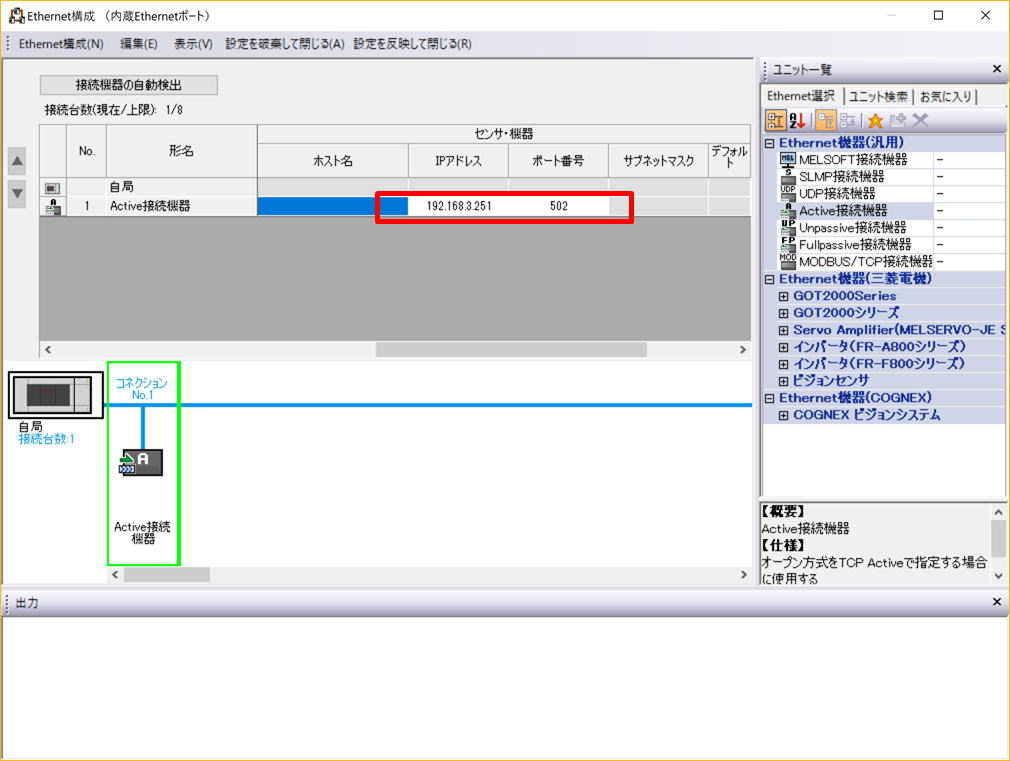The height and width of the screenshot is (761, 1010).
Task: Click the diagram's horizontal scrollbar thumb
Action: tap(167, 574)
